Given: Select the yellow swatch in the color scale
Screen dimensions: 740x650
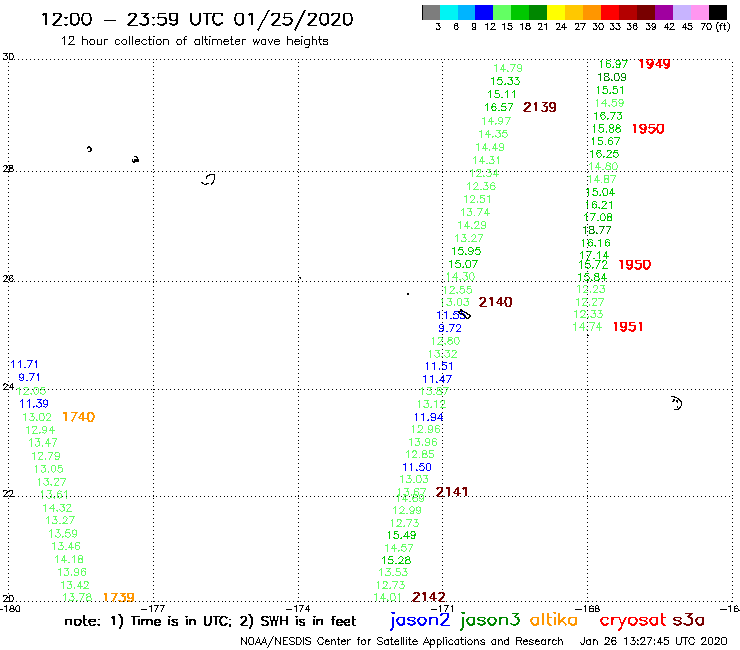Looking at the screenshot, I should pos(556,12).
